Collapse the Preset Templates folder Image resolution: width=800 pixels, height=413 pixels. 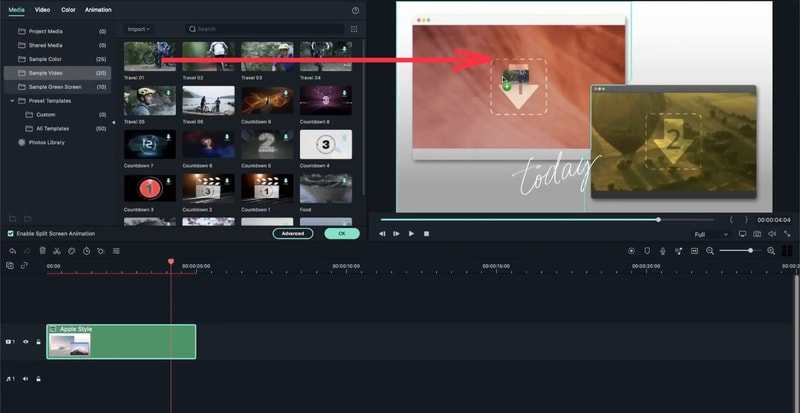tap(12, 101)
